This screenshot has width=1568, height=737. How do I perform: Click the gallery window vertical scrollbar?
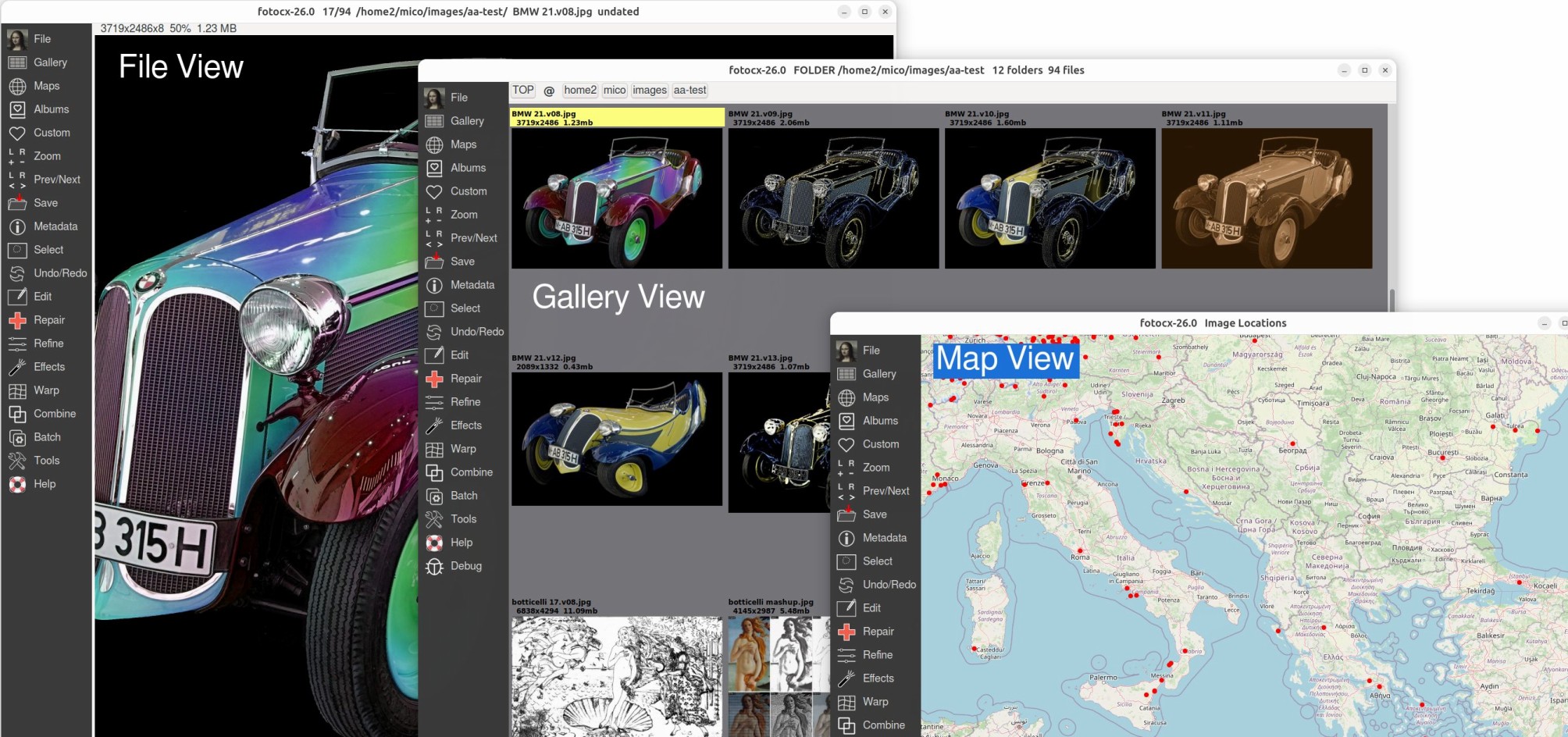(x=1392, y=299)
